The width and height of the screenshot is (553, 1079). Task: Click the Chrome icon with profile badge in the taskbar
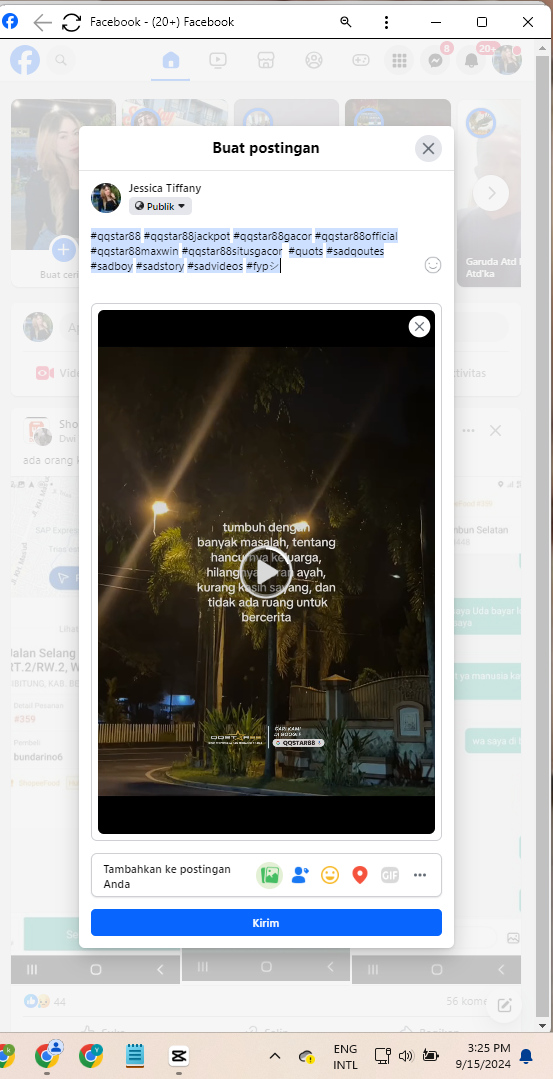[x=47, y=1054]
